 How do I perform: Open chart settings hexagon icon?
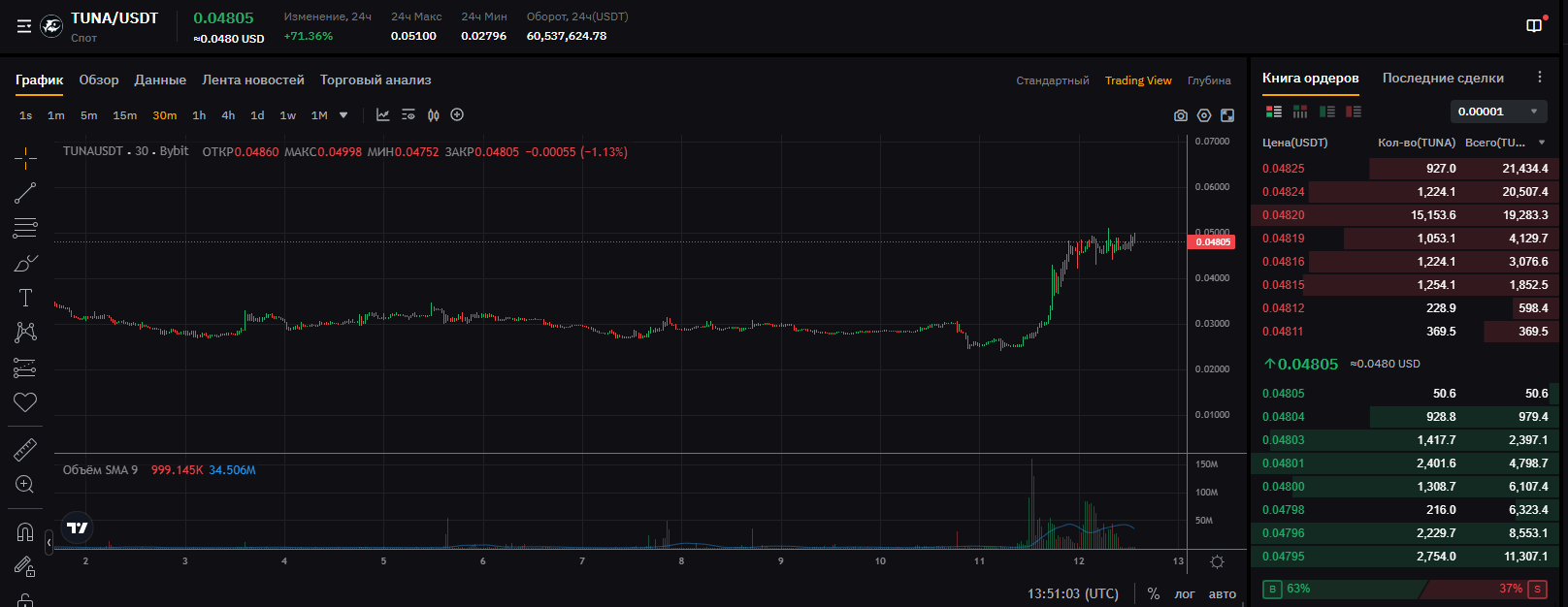coord(1204,115)
